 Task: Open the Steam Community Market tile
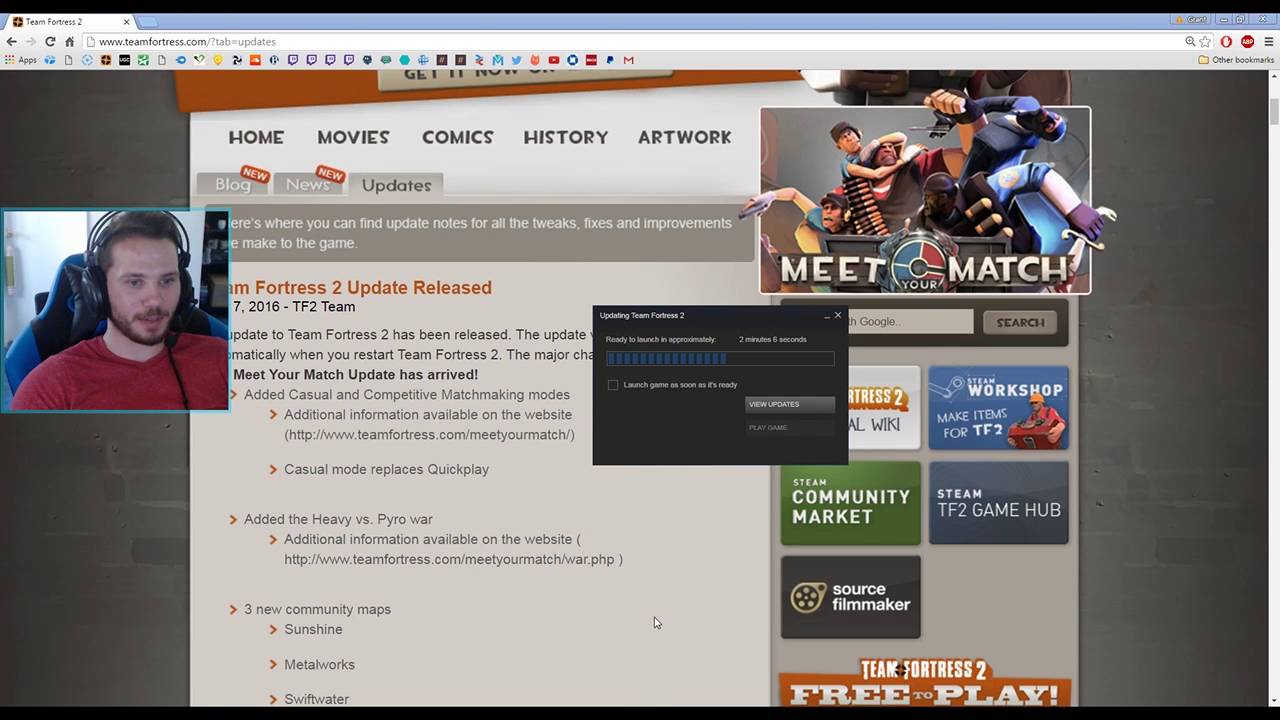850,503
